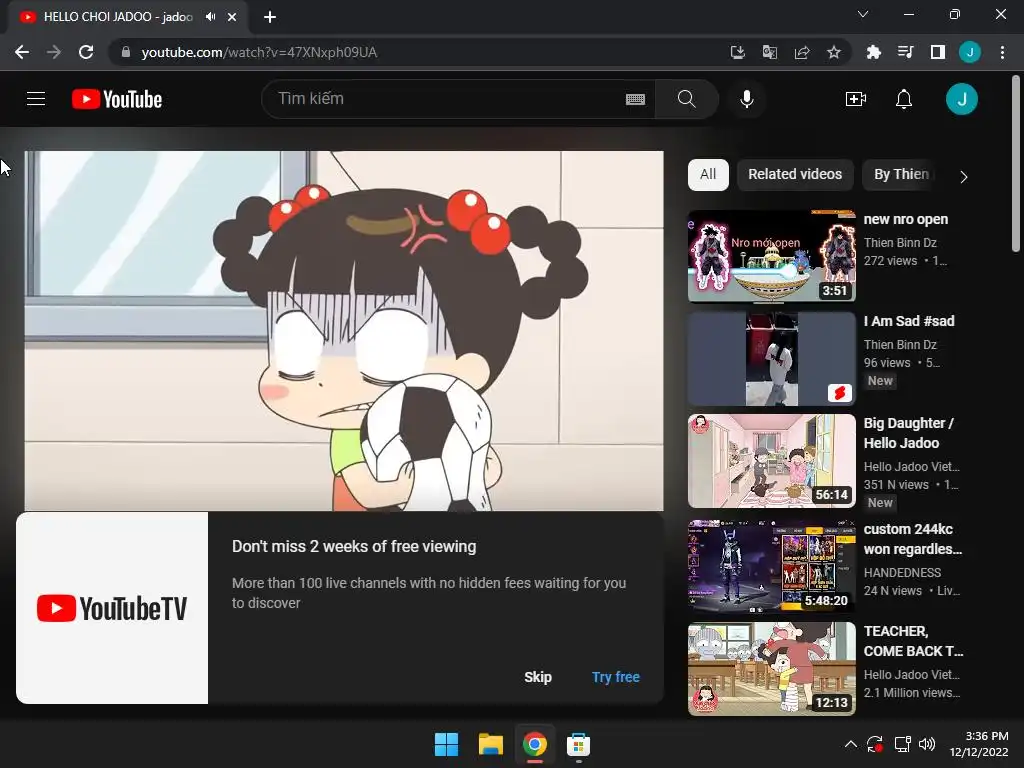Open TEACHER, COME BACK video thumbnail
The width and height of the screenshot is (1024, 768).
click(771, 669)
